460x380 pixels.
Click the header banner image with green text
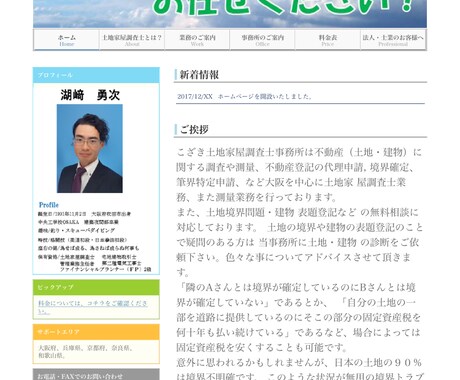230,14
